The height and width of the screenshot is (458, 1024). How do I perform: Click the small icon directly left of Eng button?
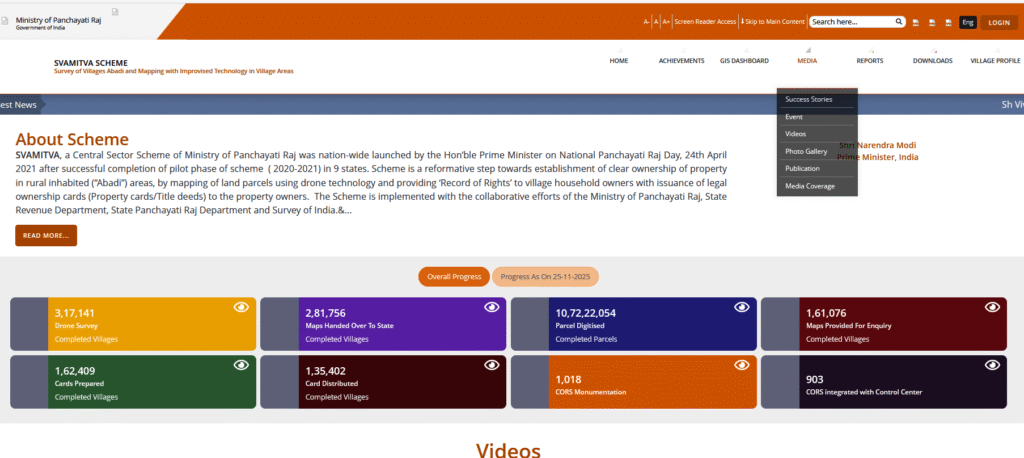tap(948, 22)
